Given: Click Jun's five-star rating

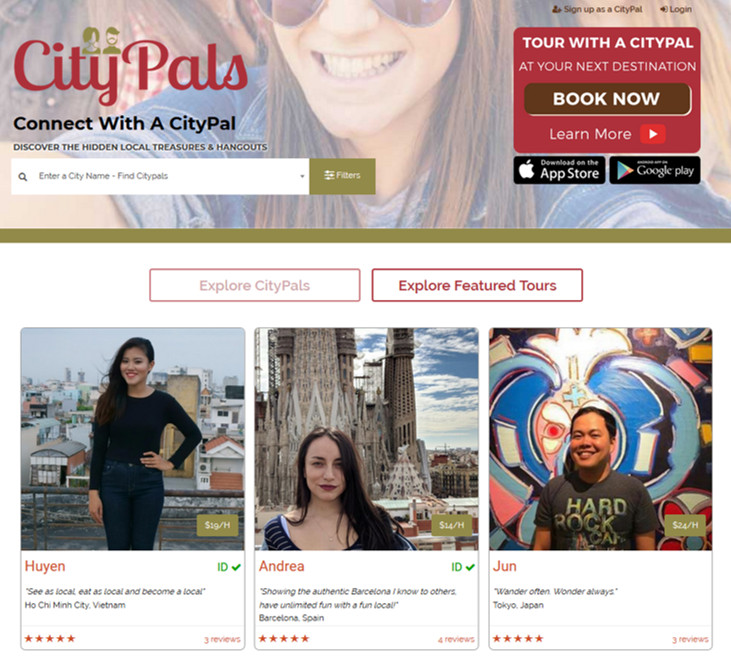Looking at the screenshot, I should click(x=518, y=638).
